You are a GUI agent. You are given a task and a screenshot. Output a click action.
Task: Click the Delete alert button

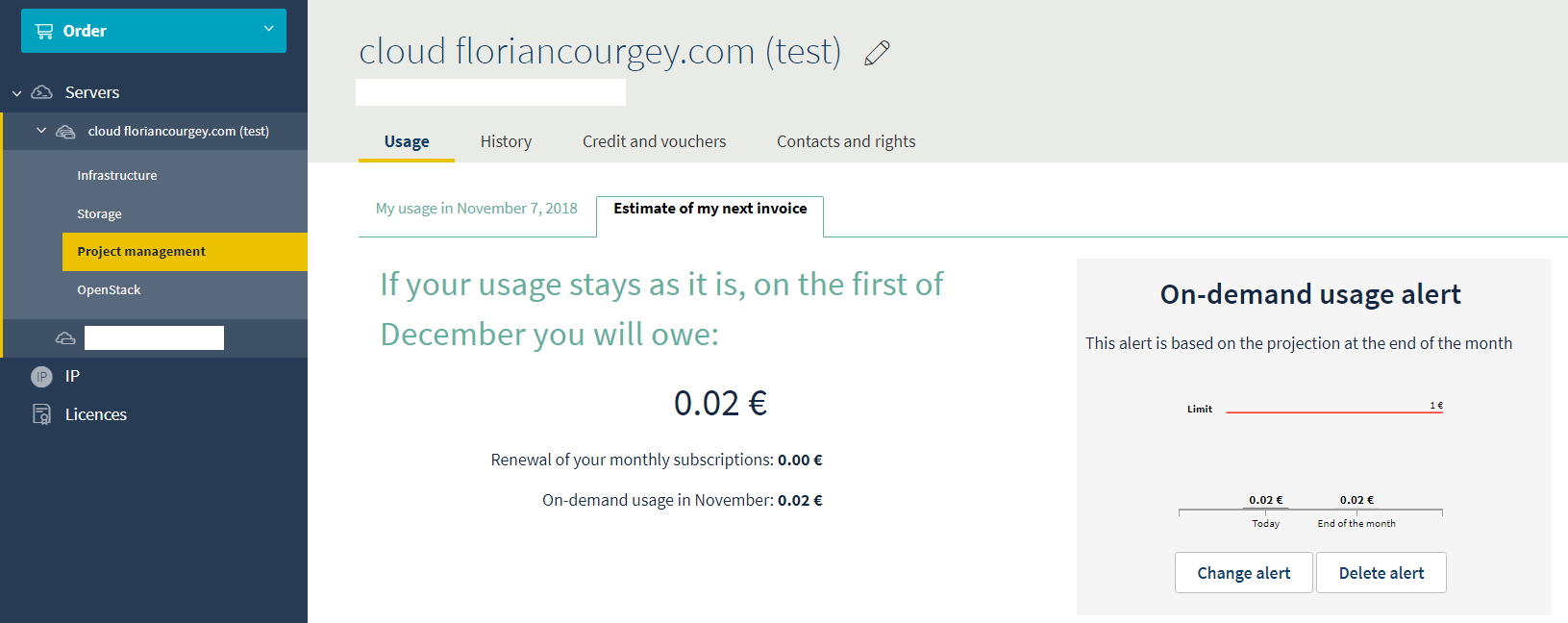(1381, 573)
